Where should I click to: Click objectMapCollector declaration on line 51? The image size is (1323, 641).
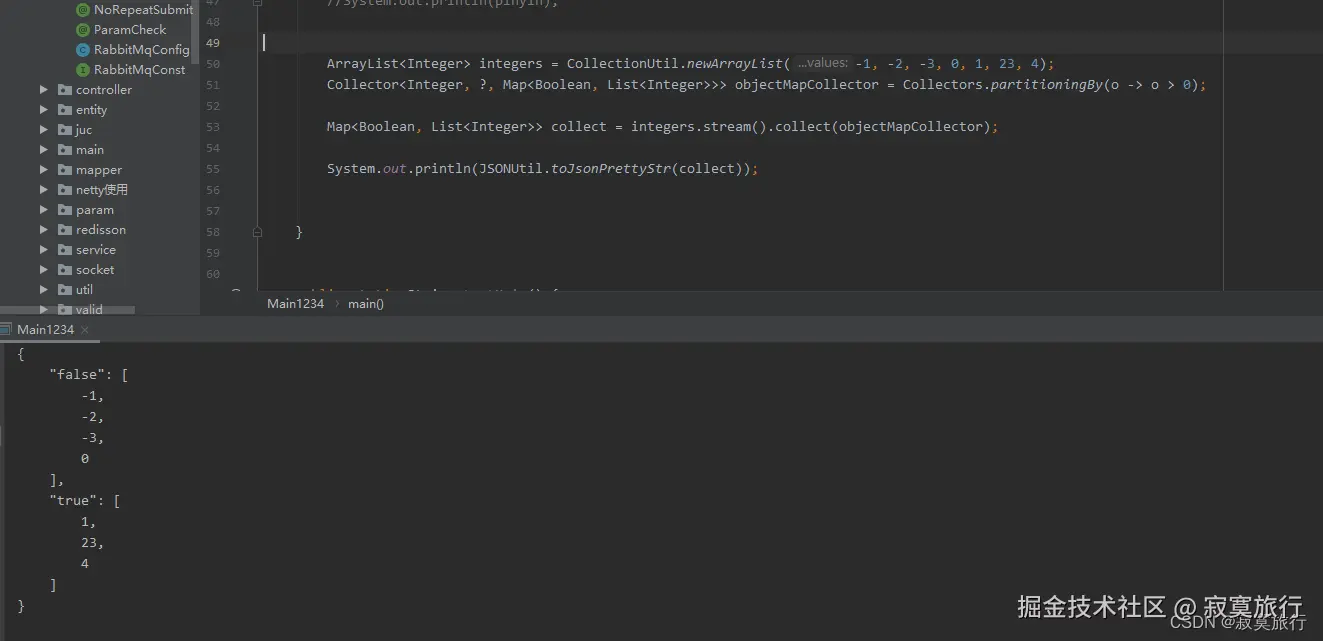tap(806, 85)
